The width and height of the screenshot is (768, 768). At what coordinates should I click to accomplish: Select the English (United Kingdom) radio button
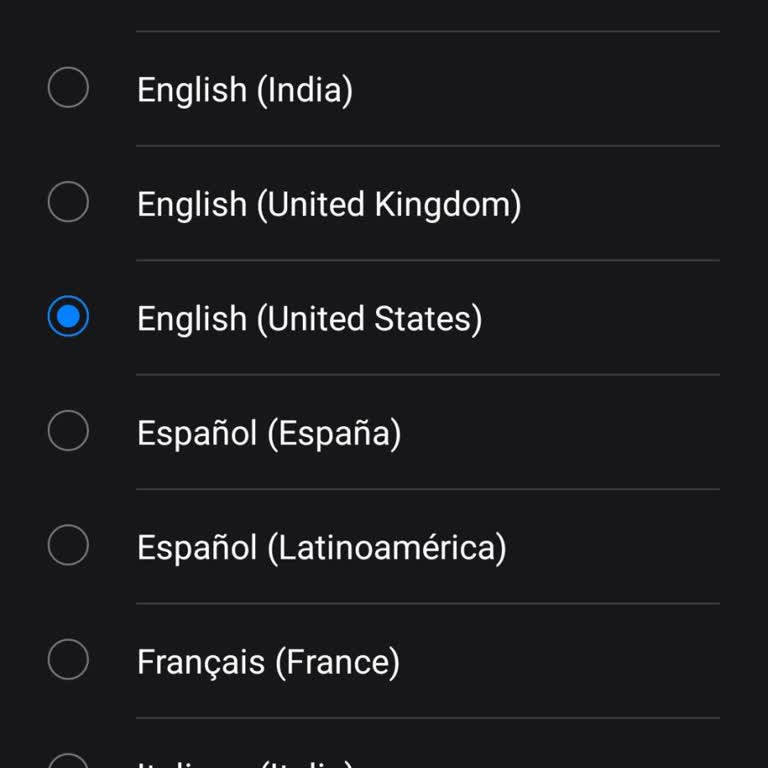click(x=68, y=204)
